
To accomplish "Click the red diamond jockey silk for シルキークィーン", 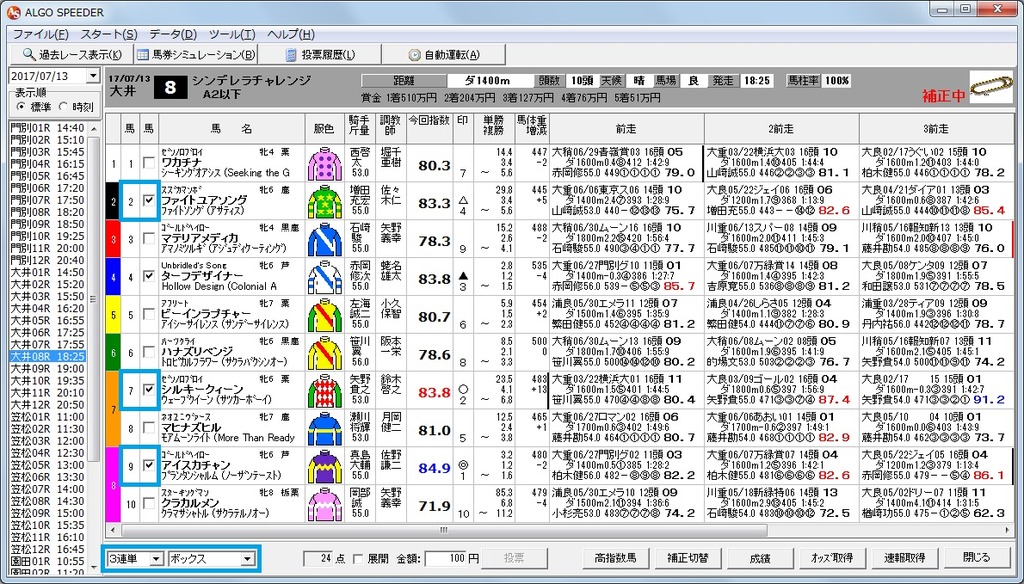I will click(x=325, y=391).
